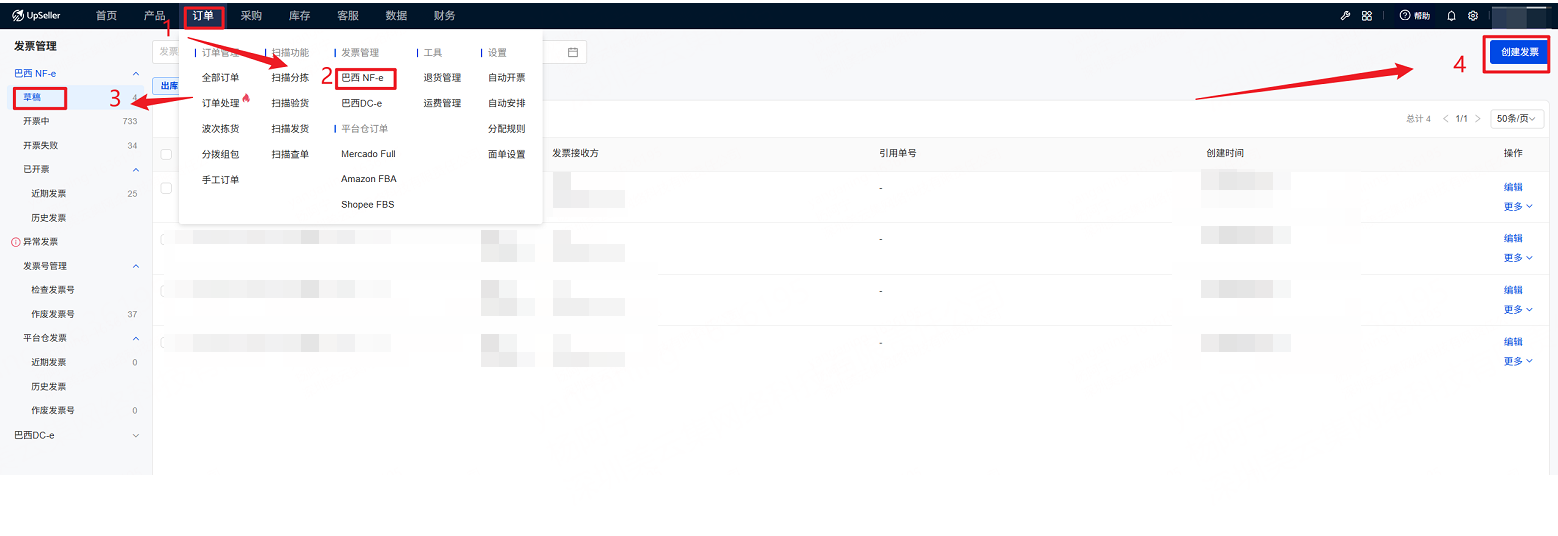Select 草稿 in the sidebar
The image size is (1558, 536).
click(33, 97)
